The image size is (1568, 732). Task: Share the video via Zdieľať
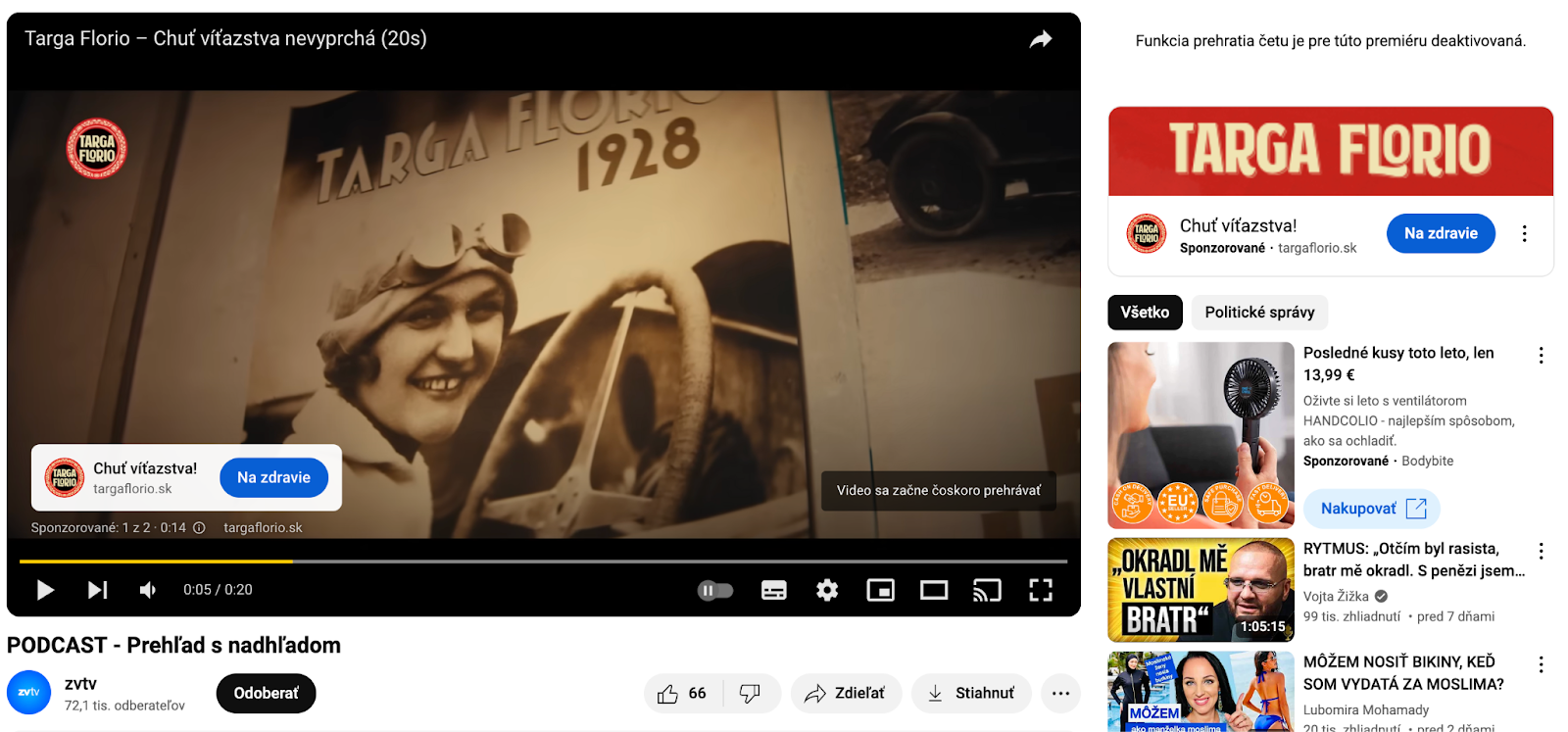click(x=845, y=693)
